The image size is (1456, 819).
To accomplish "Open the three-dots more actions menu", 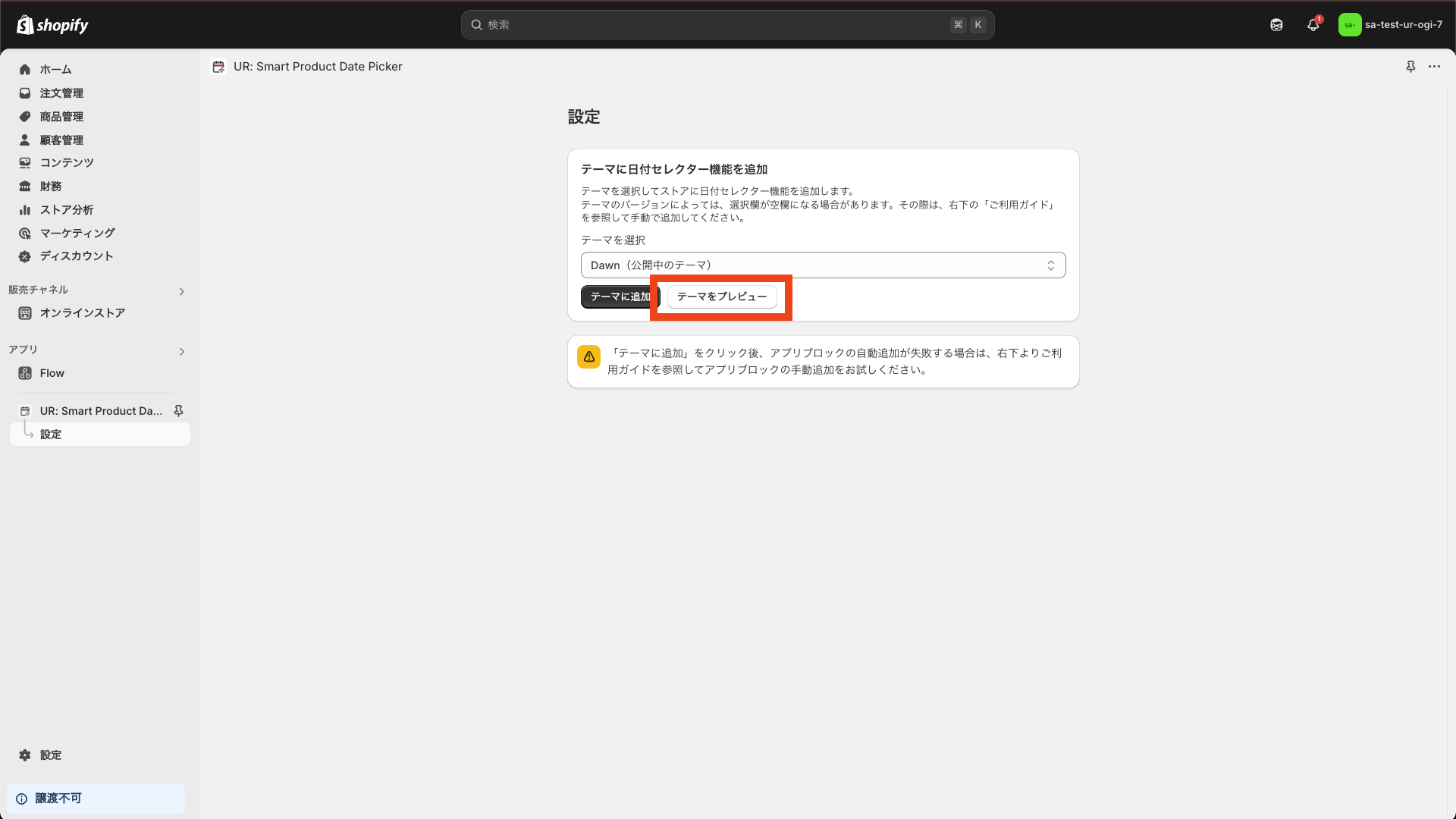I will [x=1434, y=67].
